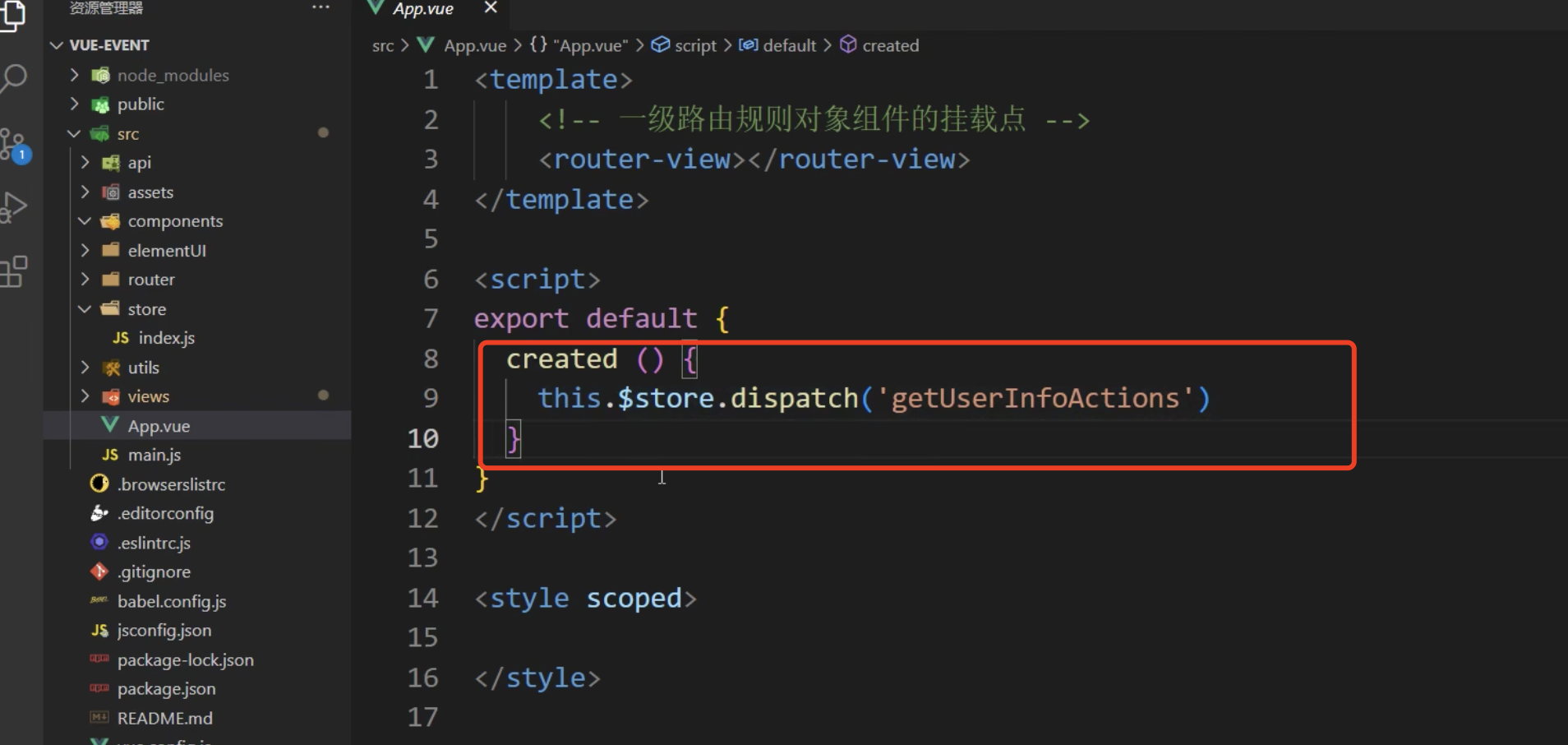Image resolution: width=1568 pixels, height=745 pixels.
Task: Expand the api folder
Action: pos(85,163)
